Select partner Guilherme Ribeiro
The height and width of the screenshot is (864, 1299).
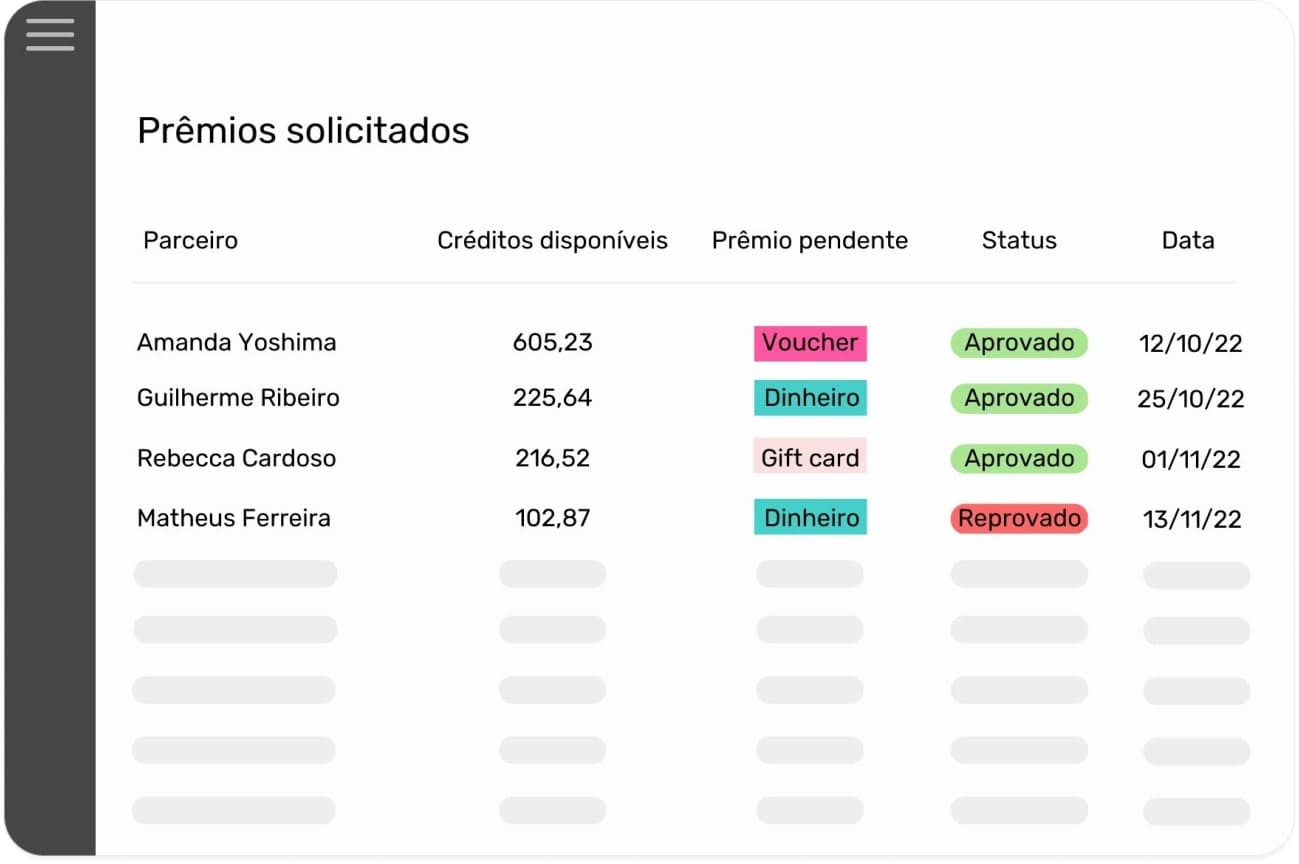click(x=238, y=398)
